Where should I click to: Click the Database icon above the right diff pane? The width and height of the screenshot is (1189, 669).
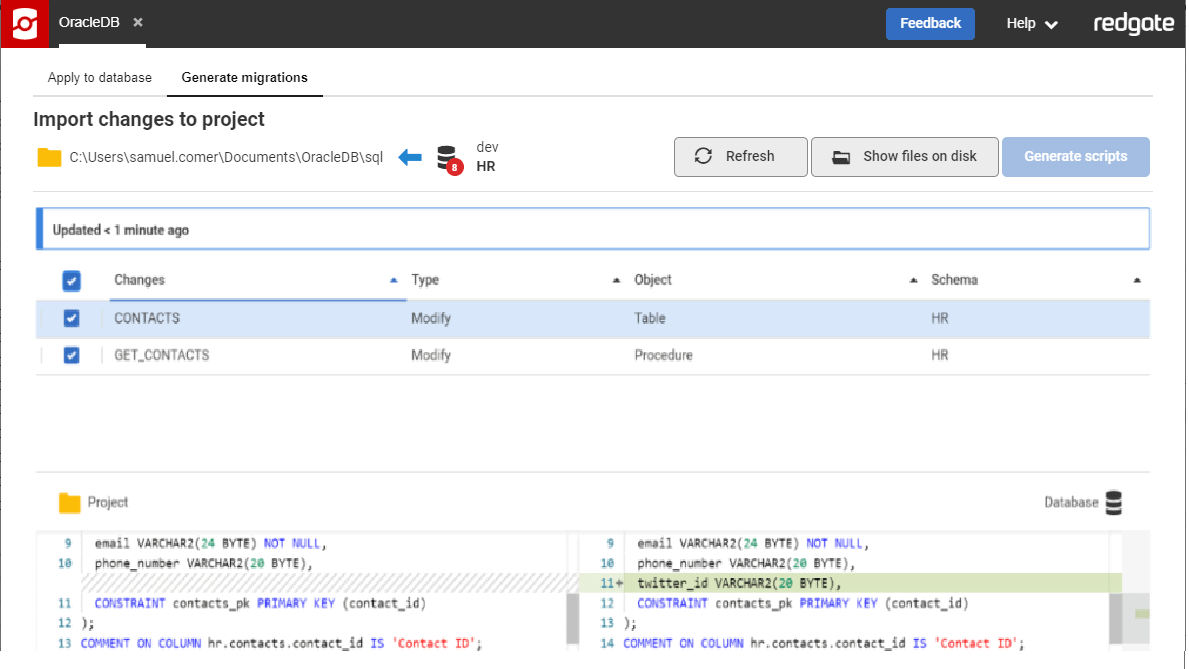click(x=1113, y=503)
